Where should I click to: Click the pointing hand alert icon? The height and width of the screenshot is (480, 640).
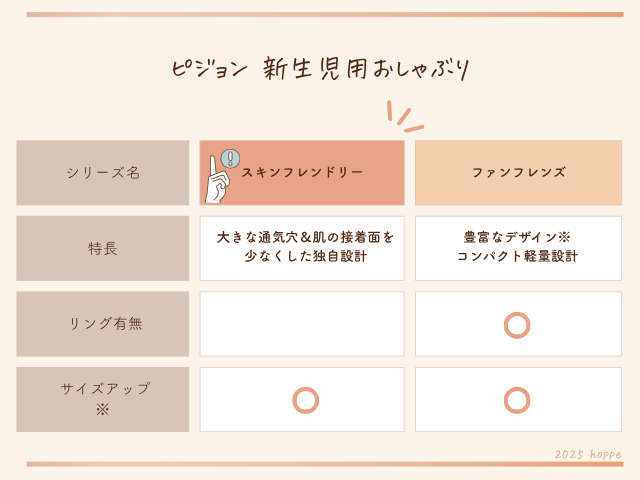[221, 175]
